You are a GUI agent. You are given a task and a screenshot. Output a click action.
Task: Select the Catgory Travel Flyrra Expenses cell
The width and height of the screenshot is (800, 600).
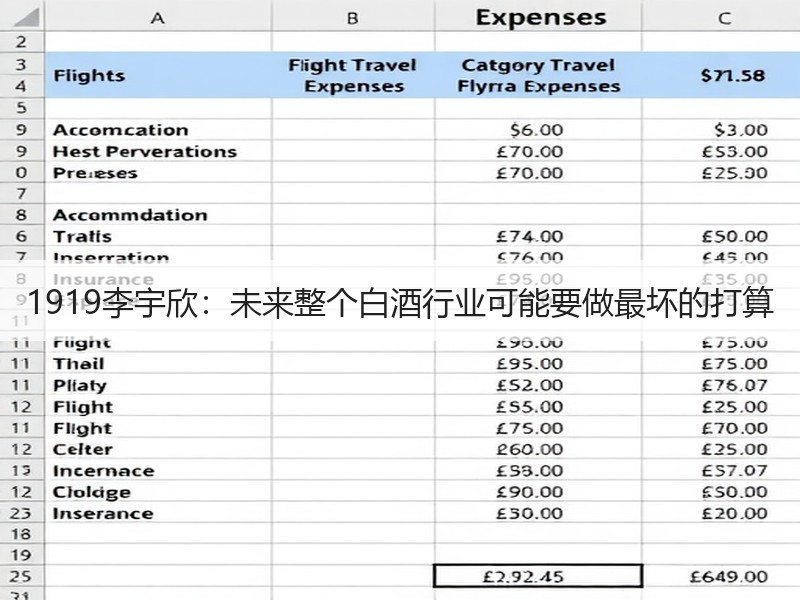538,76
